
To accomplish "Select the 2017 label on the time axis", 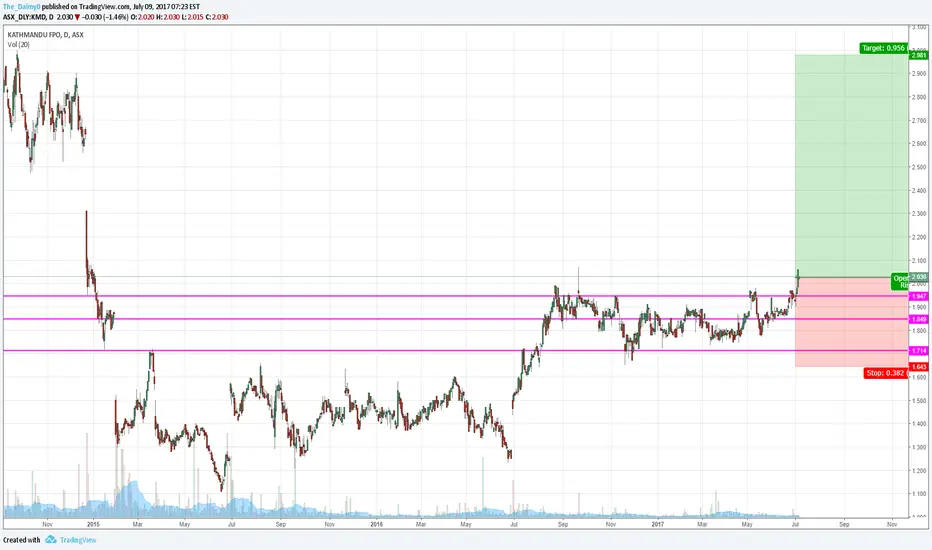I will [657, 524].
